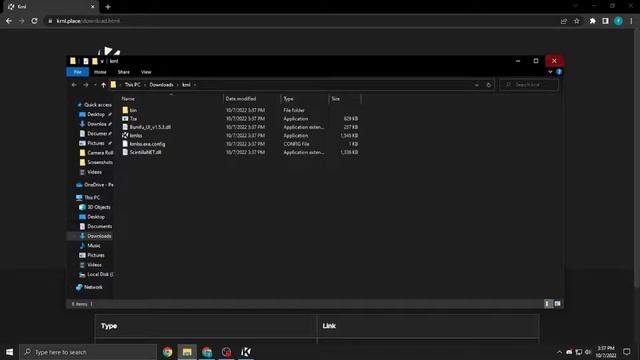Open Chrome from the taskbar
The width and height of the screenshot is (640, 360).
click(167, 352)
